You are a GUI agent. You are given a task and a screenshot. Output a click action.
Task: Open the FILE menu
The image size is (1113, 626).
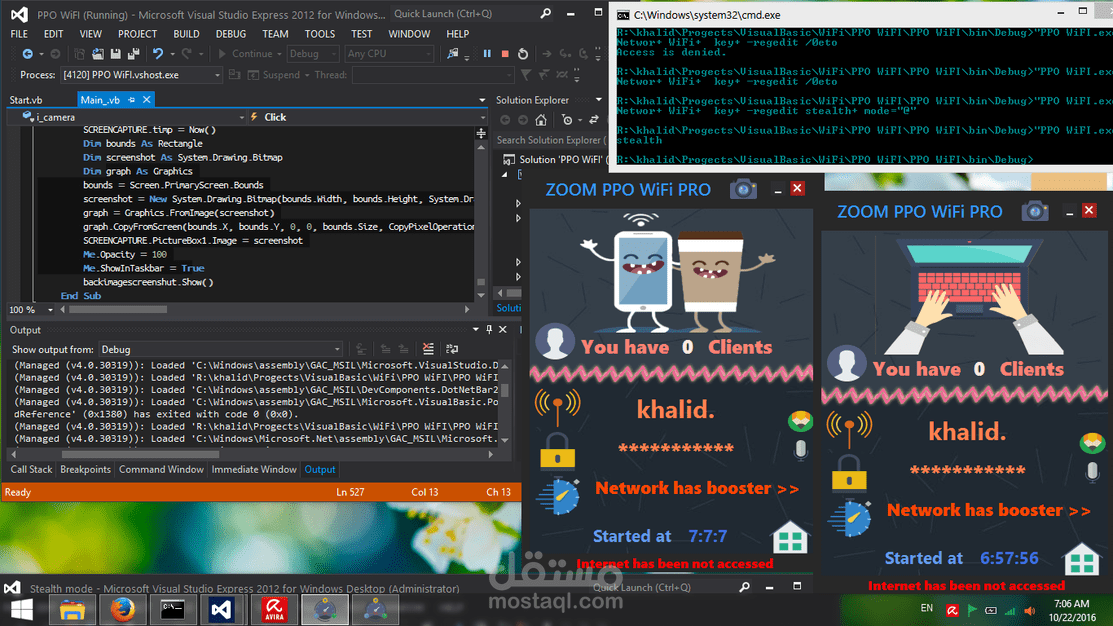tap(19, 34)
